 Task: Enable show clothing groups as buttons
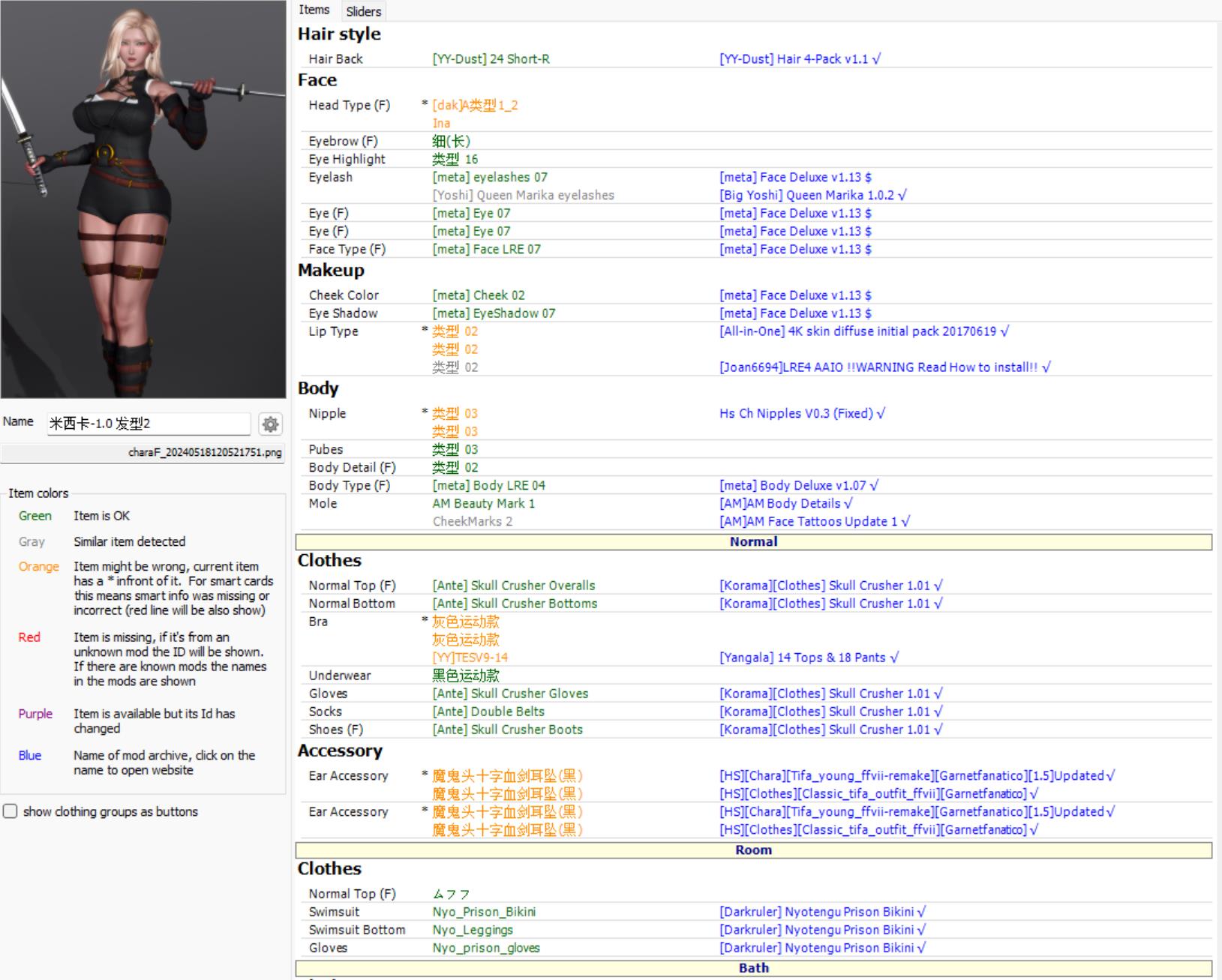tap(11, 811)
